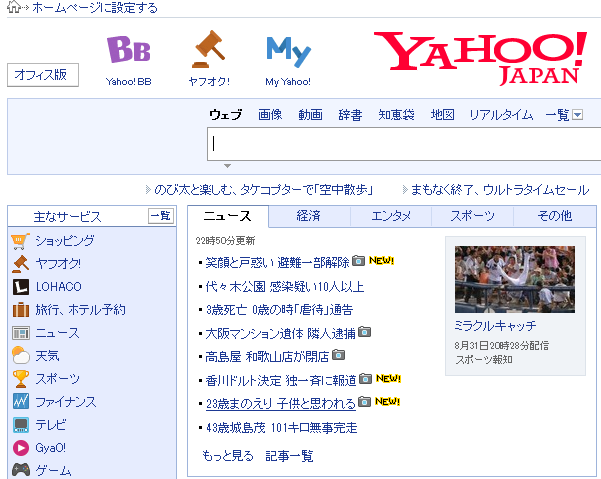Click camera icon next to 23歳まのえり headline
The height and width of the screenshot is (479, 601).
coord(365,402)
